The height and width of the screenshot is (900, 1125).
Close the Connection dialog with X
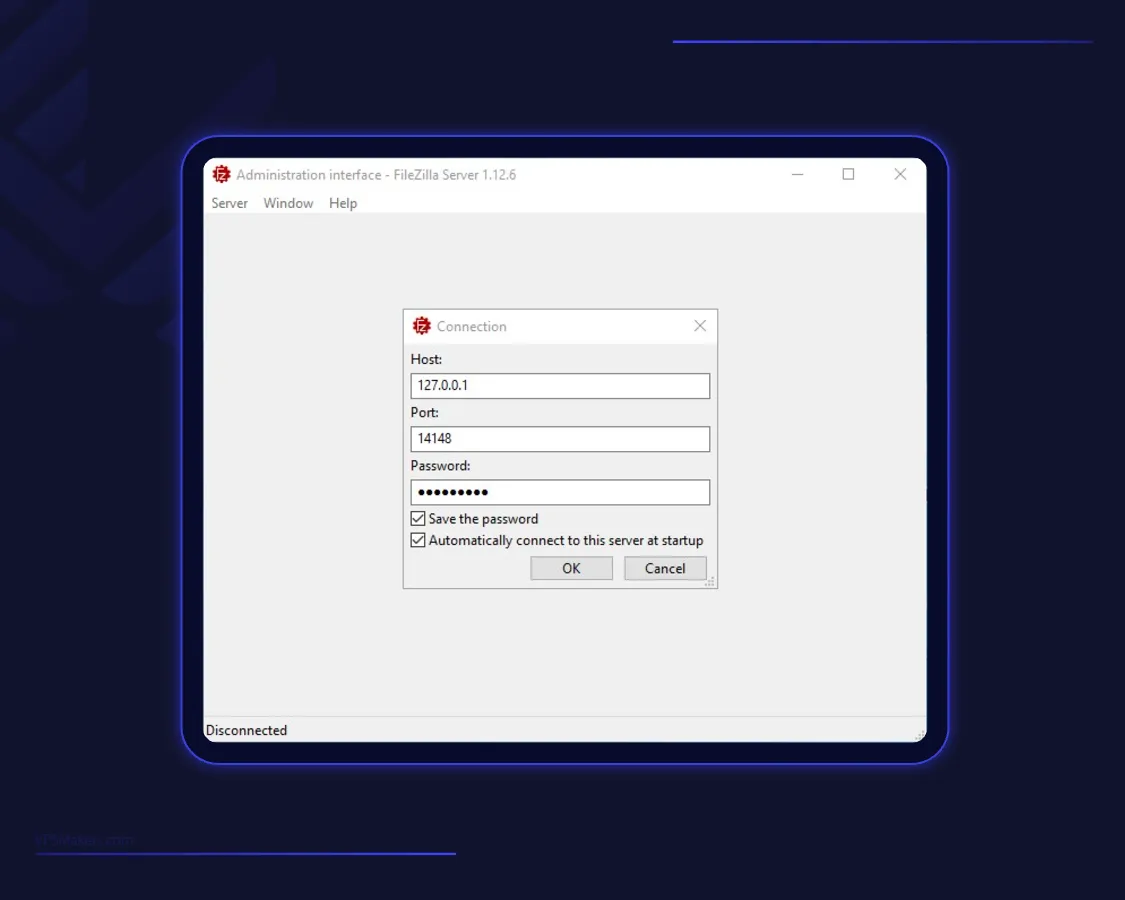[700, 326]
